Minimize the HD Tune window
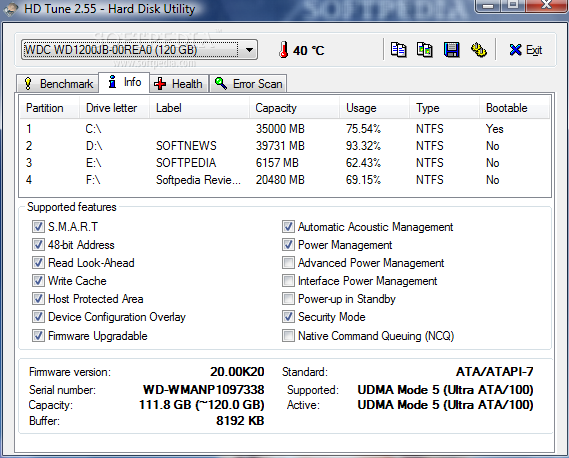569x458 pixels. pos(488,5)
